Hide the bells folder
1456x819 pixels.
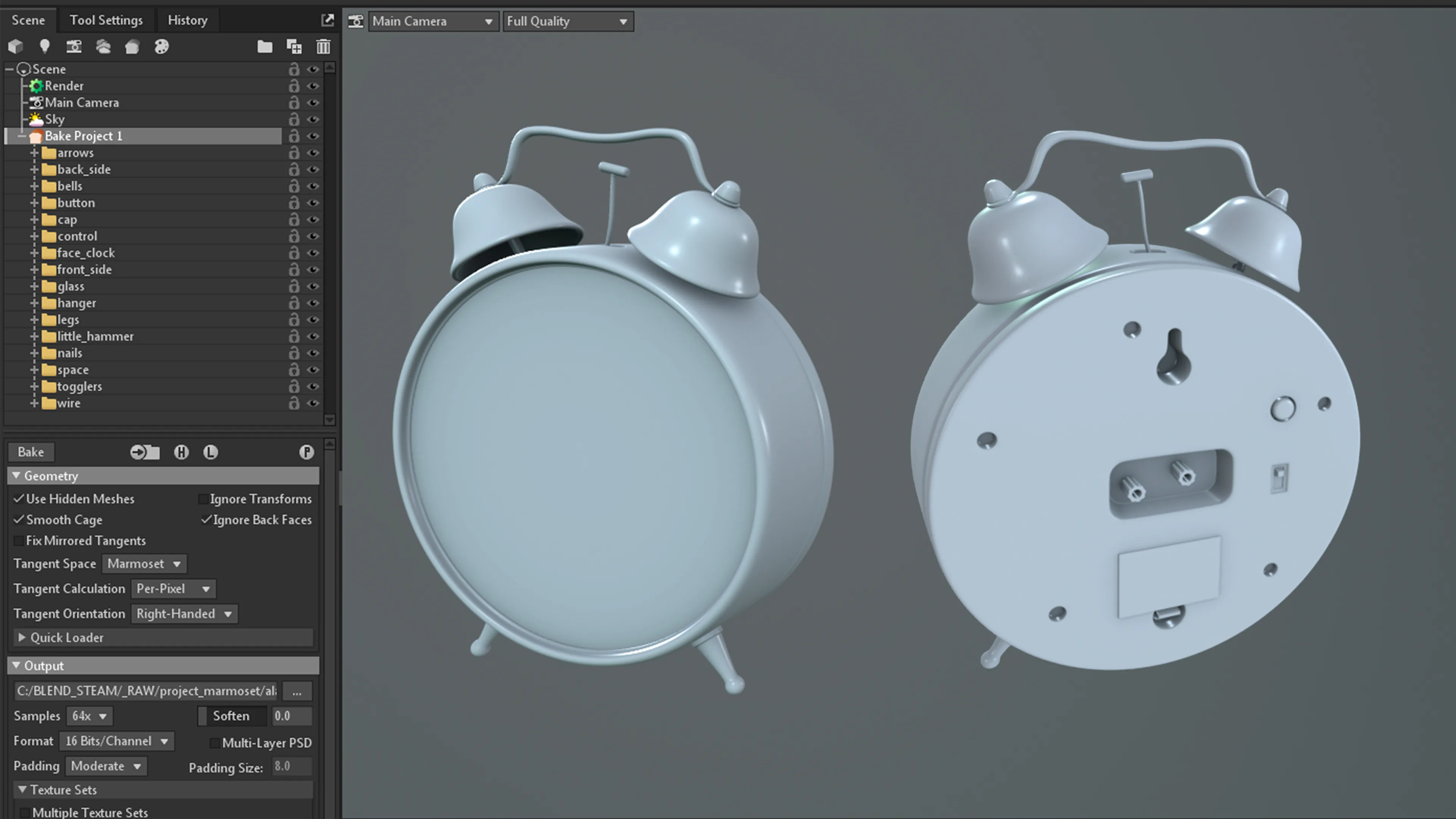[312, 186]
